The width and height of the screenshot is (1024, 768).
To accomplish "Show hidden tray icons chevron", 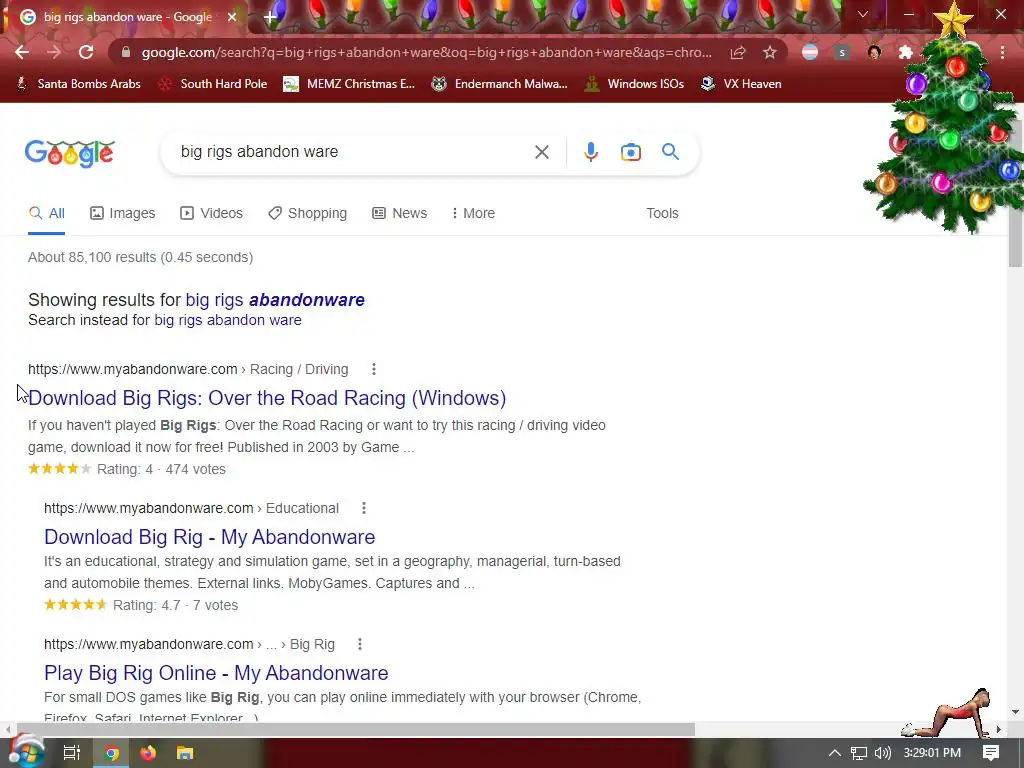I will [x=835, y=753].
